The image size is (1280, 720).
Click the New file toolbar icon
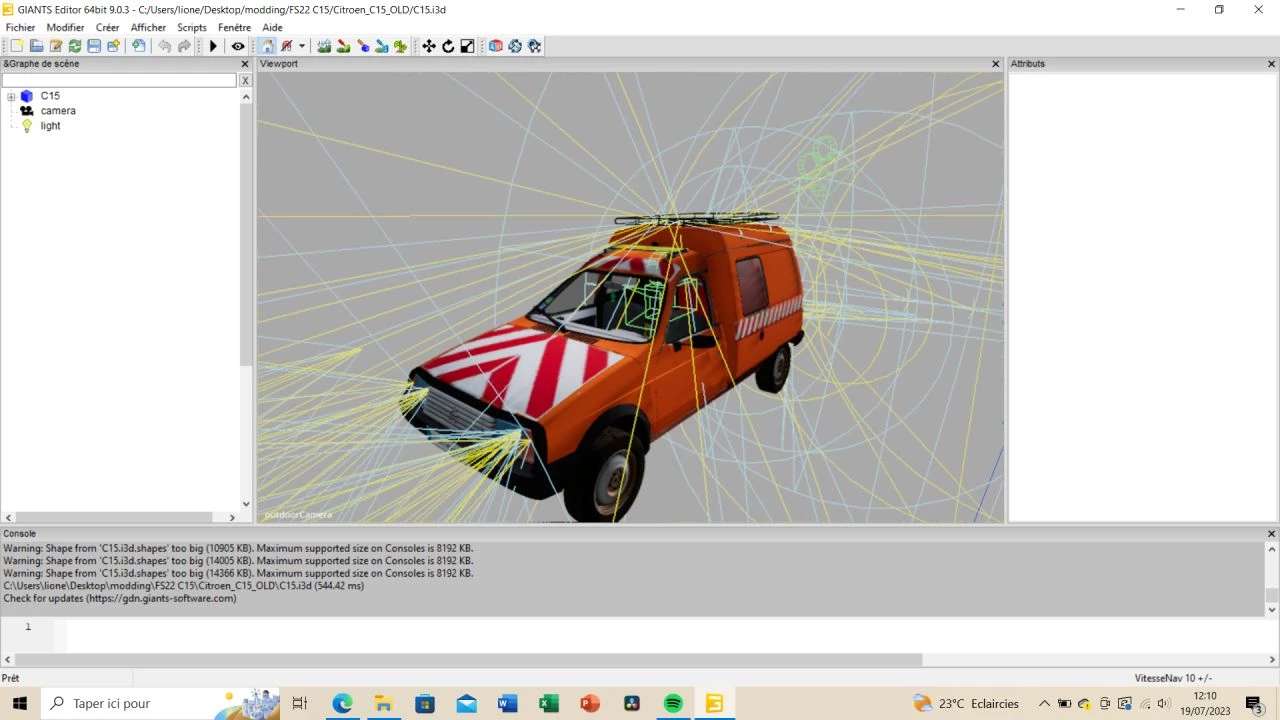tap(17, 46)
